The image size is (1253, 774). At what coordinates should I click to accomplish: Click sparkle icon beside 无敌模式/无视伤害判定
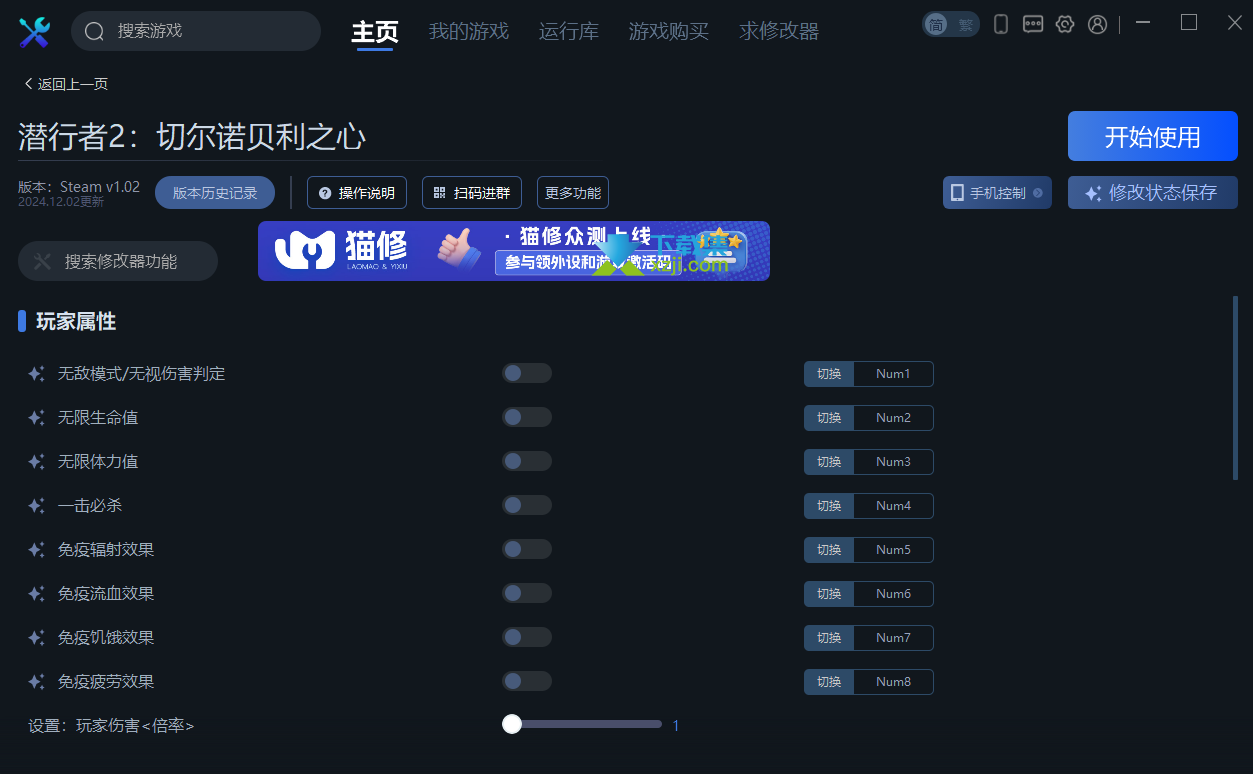[x=36, y=374]
